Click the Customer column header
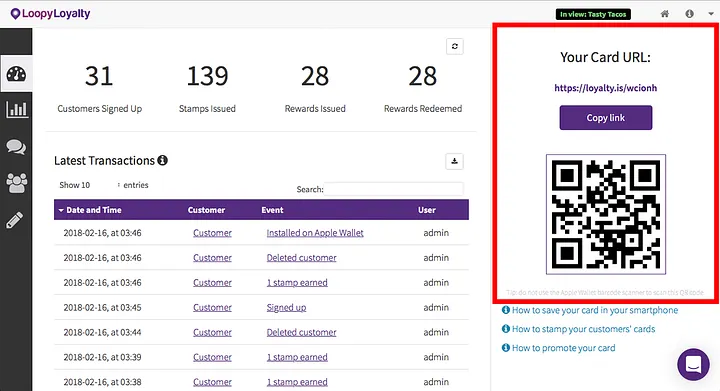 click(x=206, y=210)
